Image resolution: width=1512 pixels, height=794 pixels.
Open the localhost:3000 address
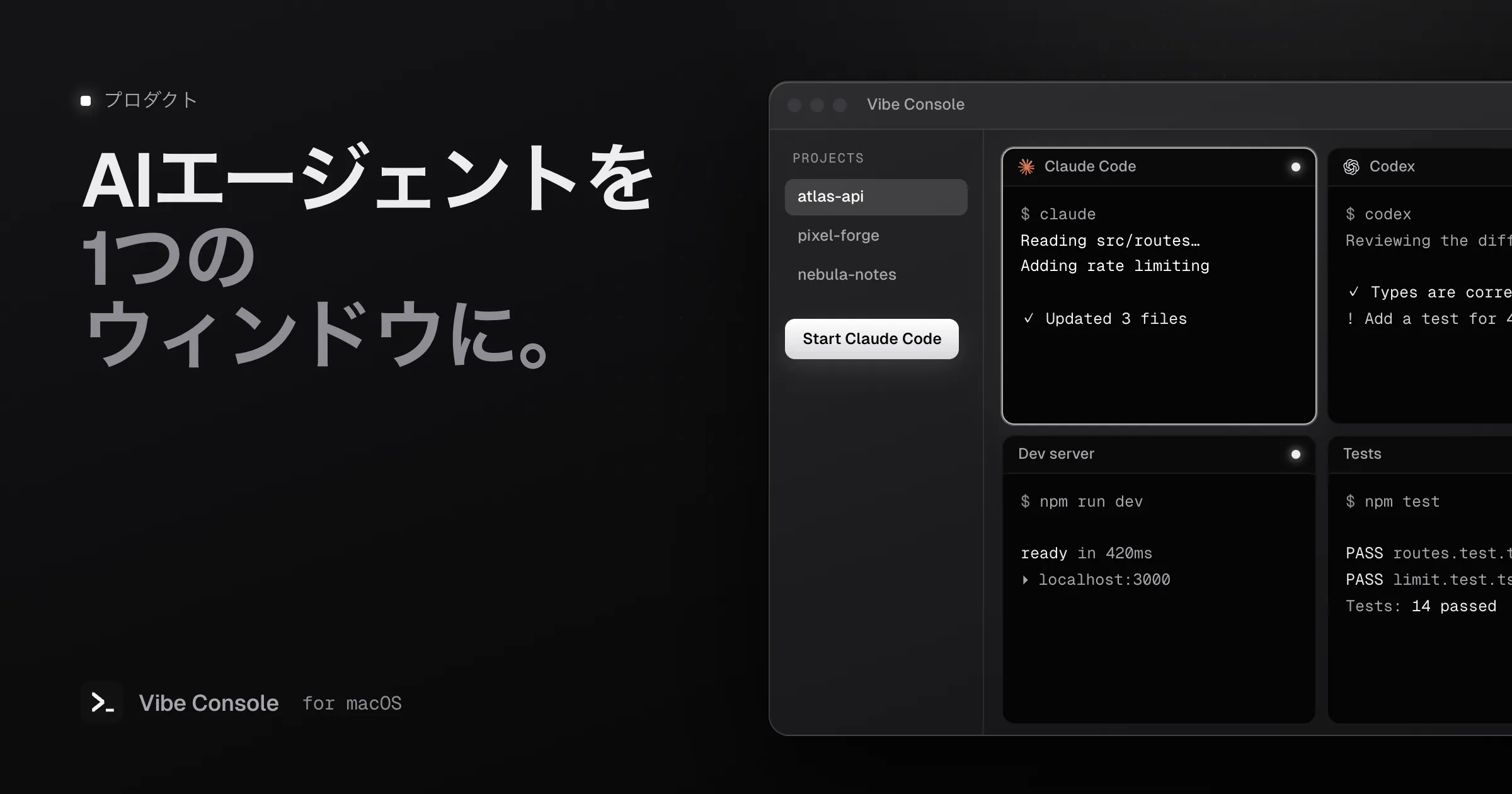pyautogui.click(x=1104, y=580)
